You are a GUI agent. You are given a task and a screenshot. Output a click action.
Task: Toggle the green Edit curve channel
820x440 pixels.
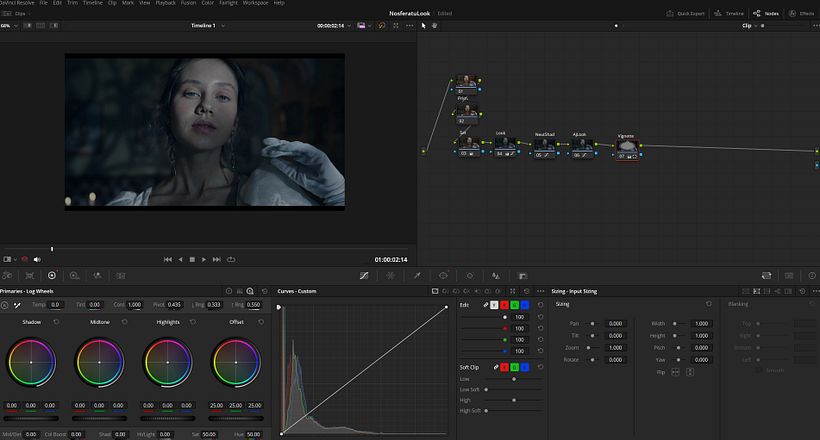point(515,304)
